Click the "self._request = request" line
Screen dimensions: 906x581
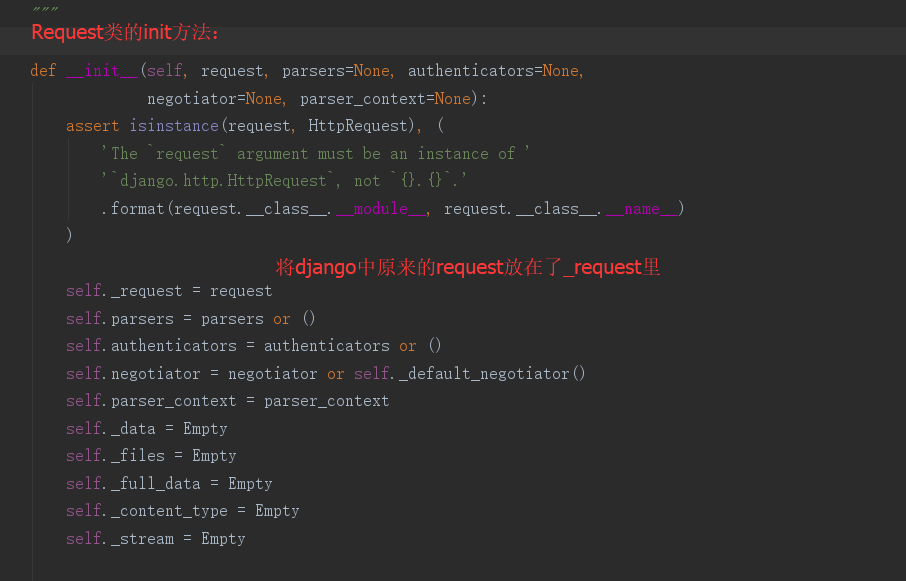169,291
